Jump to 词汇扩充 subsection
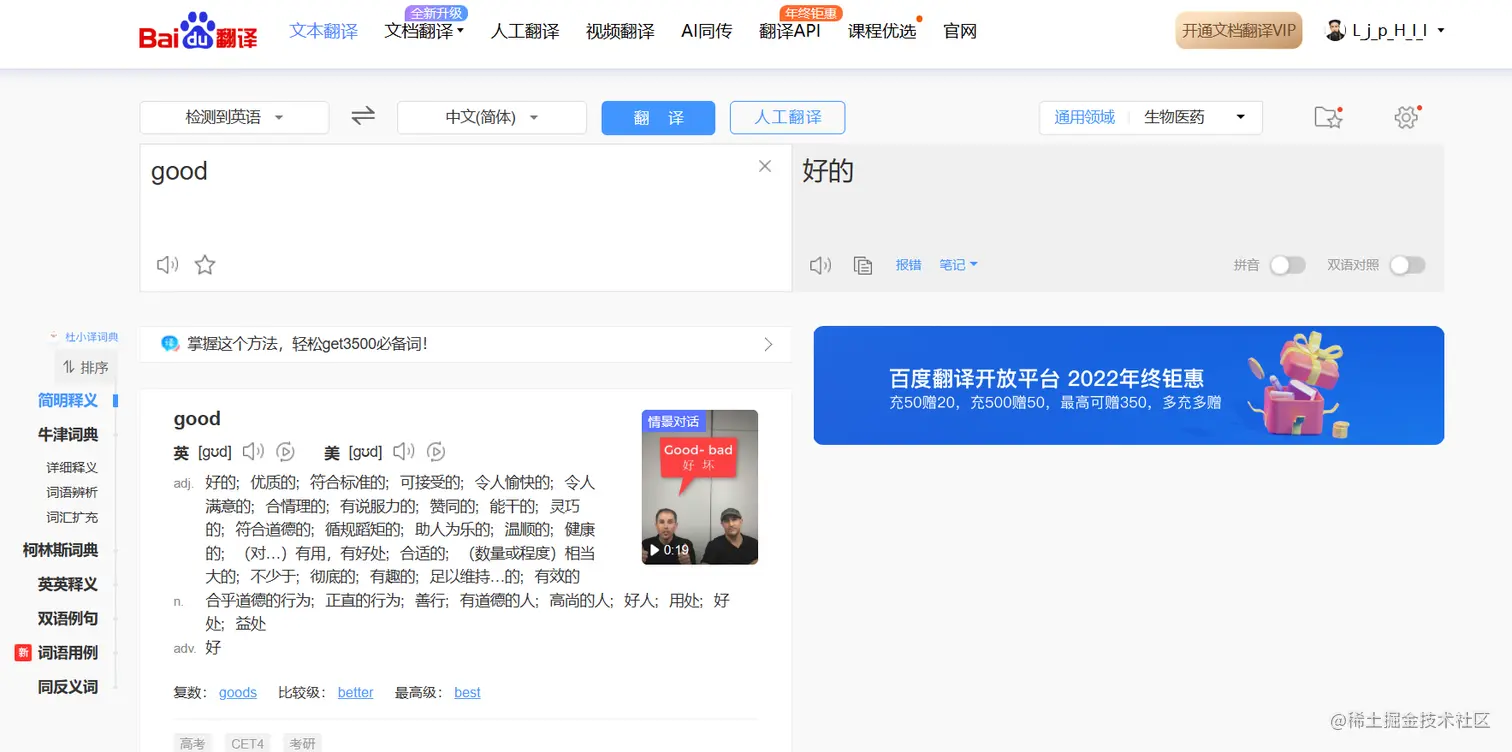The width and height of the screenshot is (1512, 752). coord(72,517)
